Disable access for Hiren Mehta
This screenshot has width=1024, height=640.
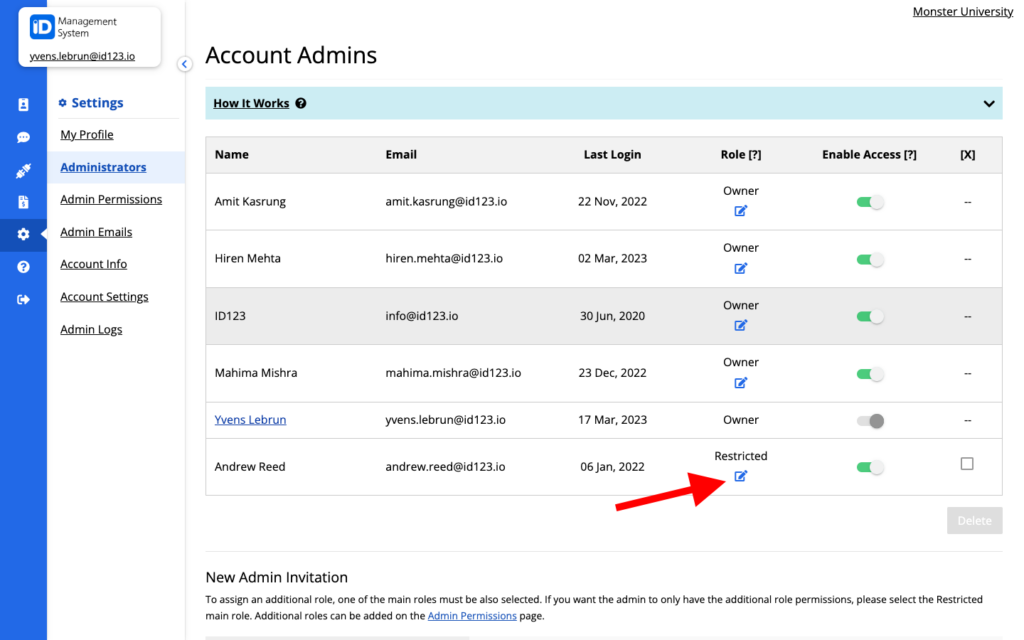[x=869, y=259]
